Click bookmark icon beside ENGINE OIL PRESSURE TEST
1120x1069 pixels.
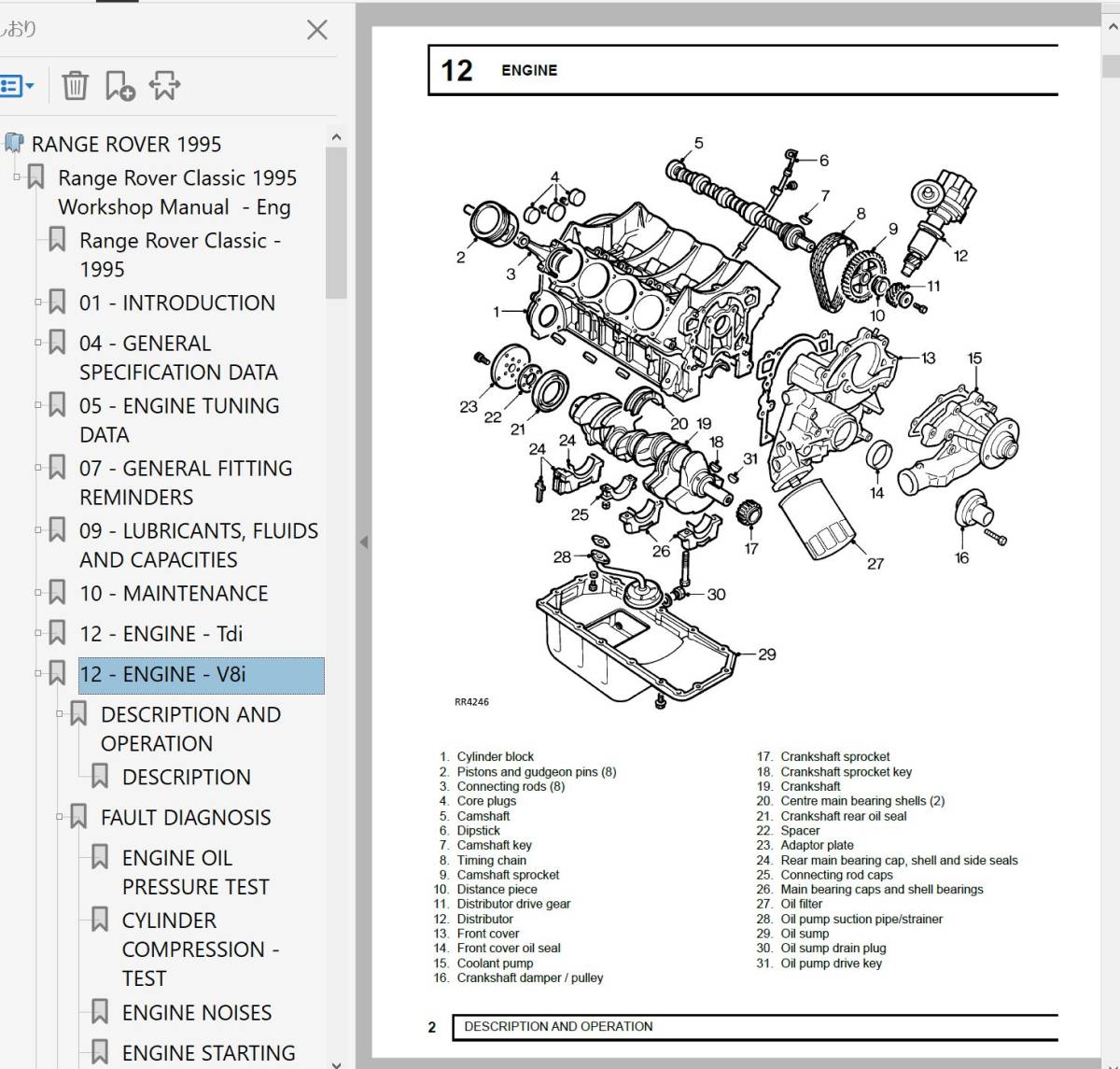pos(100,856)
